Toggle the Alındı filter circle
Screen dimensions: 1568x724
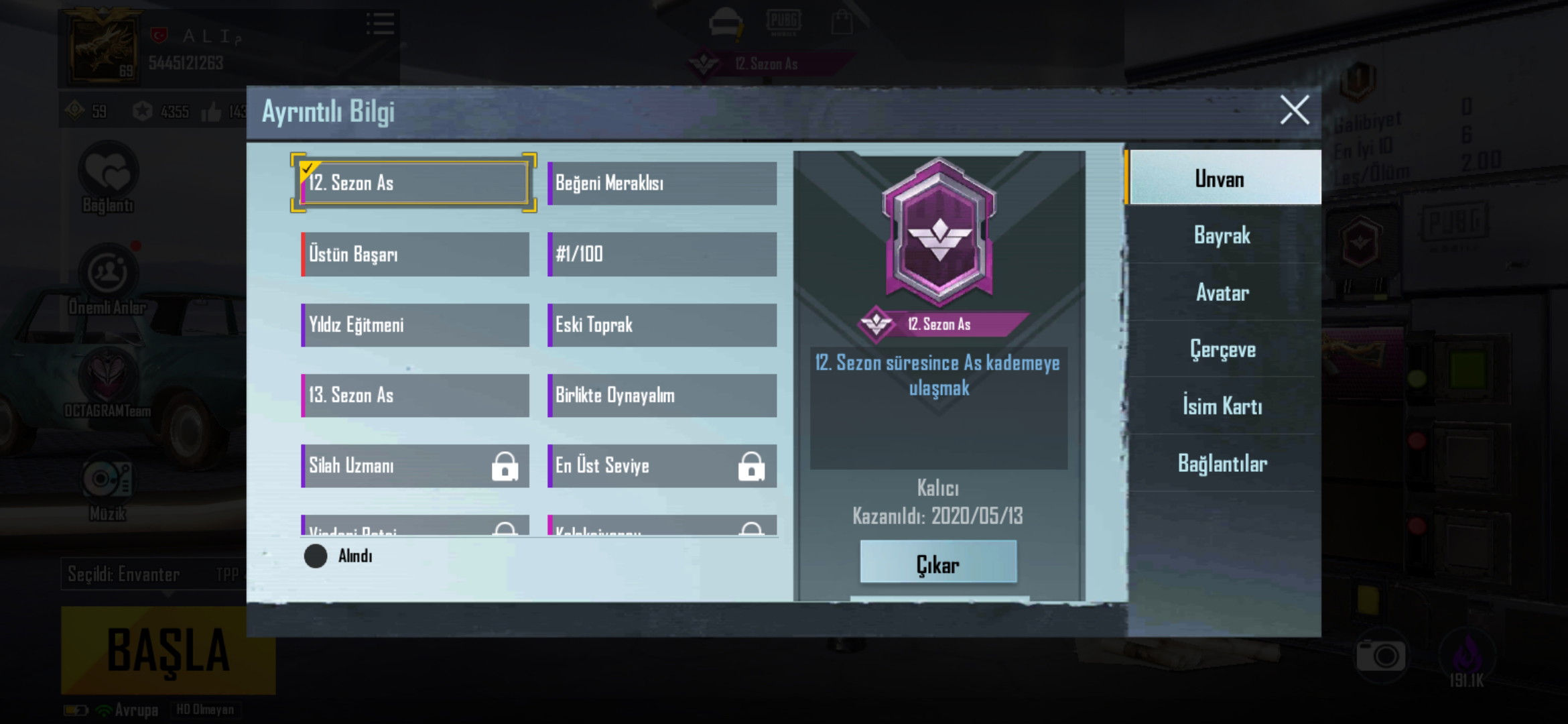click(316, 556)
